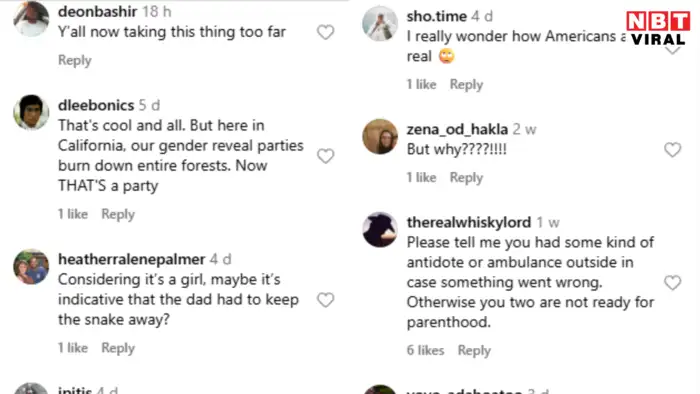The height and width of the screenshot is (394, 700).
Task: Click the NBT Viral logo
Action: [658, 28]
